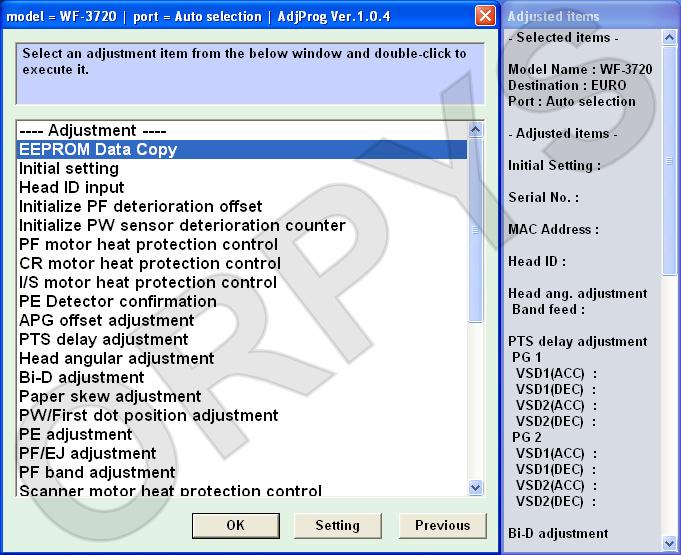Open the Setting button

pyautogui.click(x=337, y=525)
